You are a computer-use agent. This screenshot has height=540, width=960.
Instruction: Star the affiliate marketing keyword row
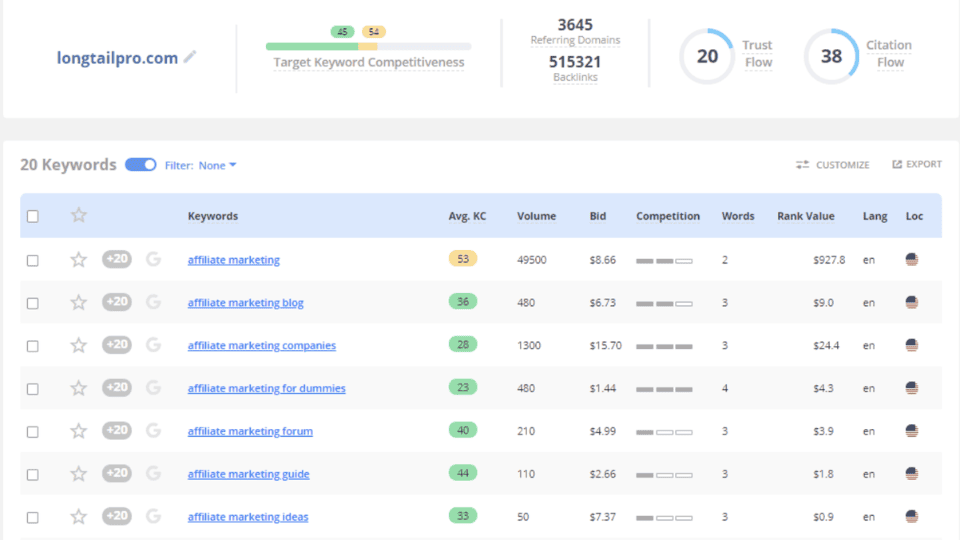(x=78, y=260)
